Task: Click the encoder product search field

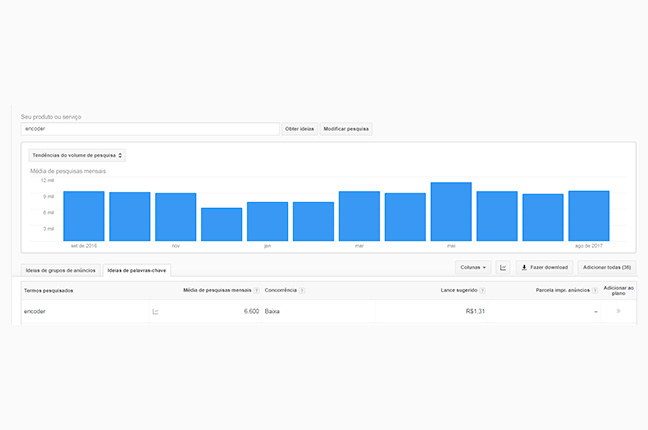Action: 150,129
